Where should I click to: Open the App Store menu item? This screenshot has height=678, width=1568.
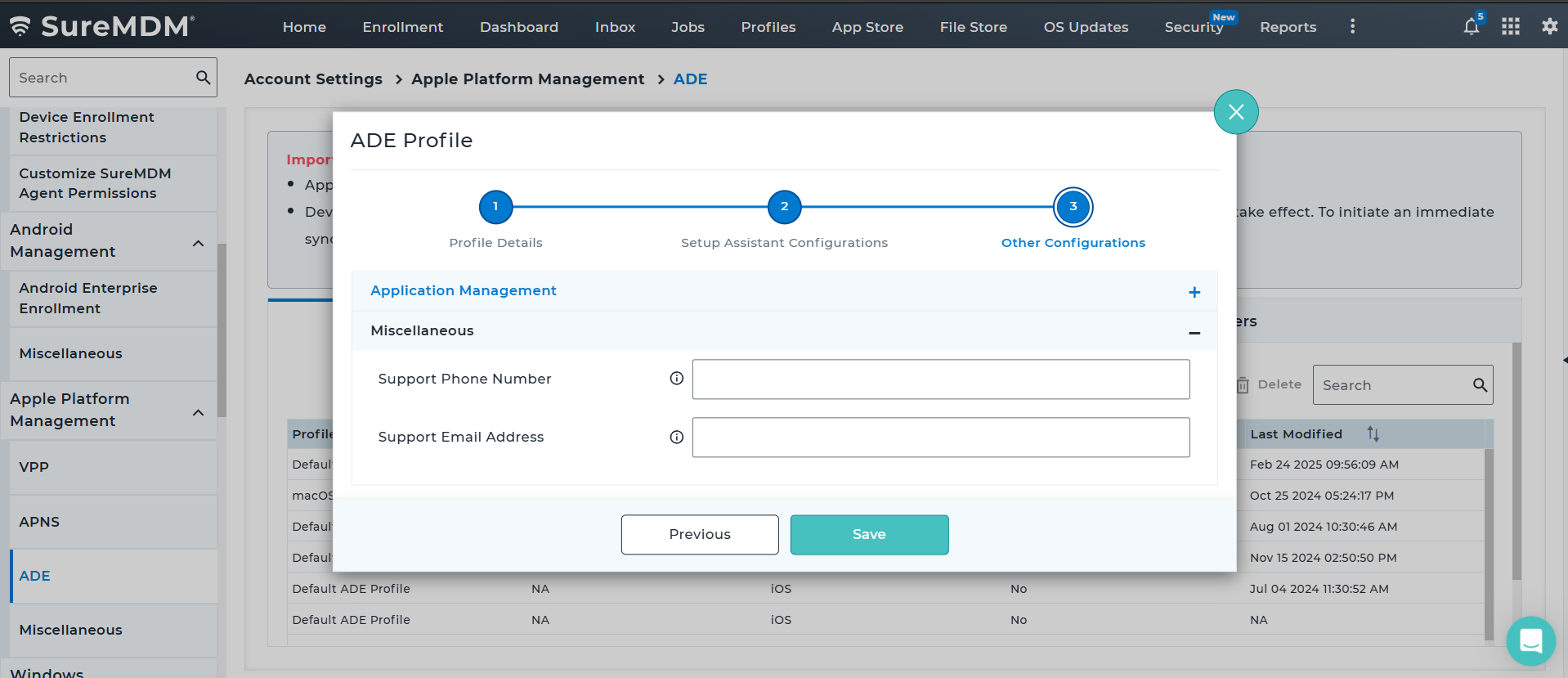point(867,27)
